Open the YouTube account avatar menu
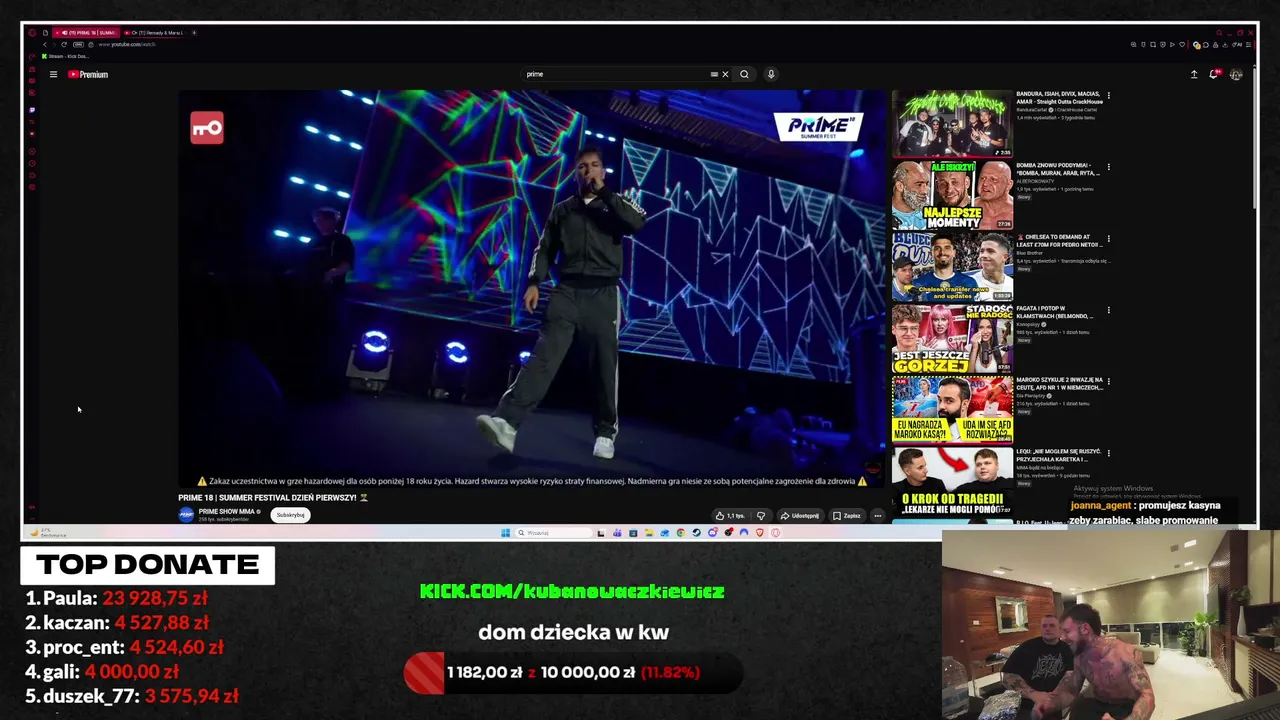The width and height of the screenshot is (1280, 720). (x=1236, y=74)
